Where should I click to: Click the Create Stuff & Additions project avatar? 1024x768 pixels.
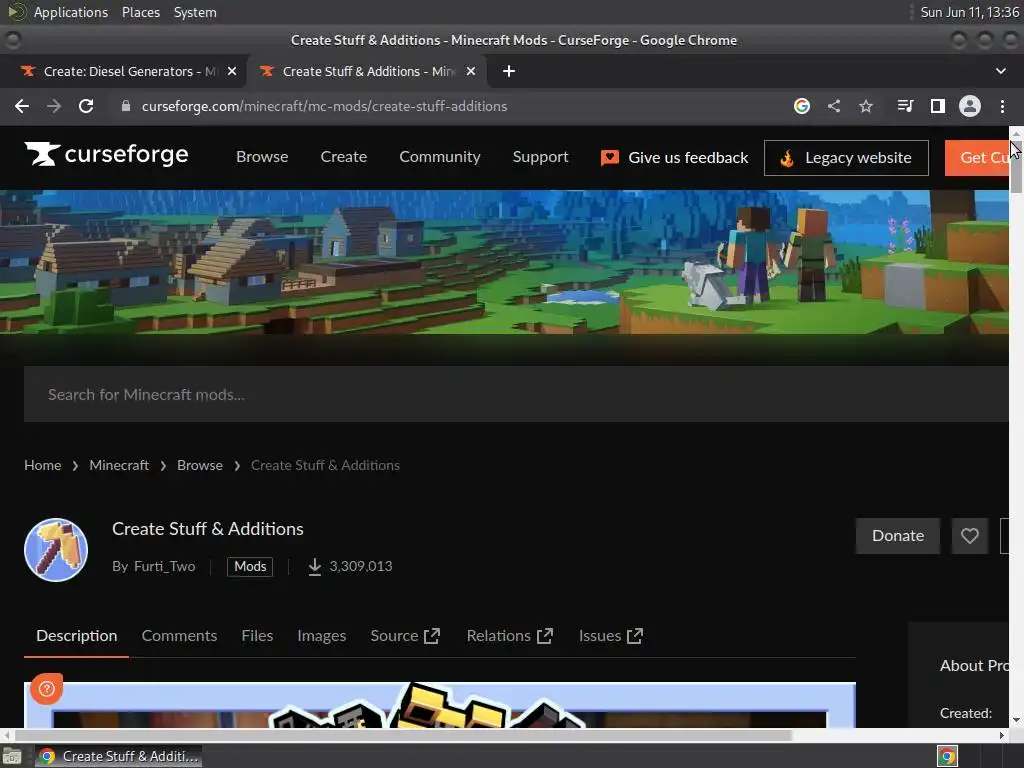[x=56, y=550]
